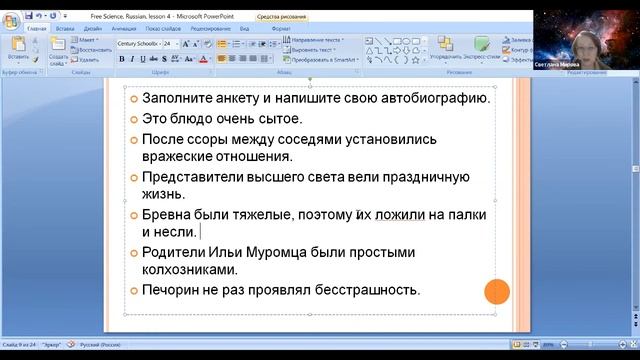The height and width of the screenshot is (360, 640).
Task: Click the red font color A swatch
Action: tap(204, 59)
